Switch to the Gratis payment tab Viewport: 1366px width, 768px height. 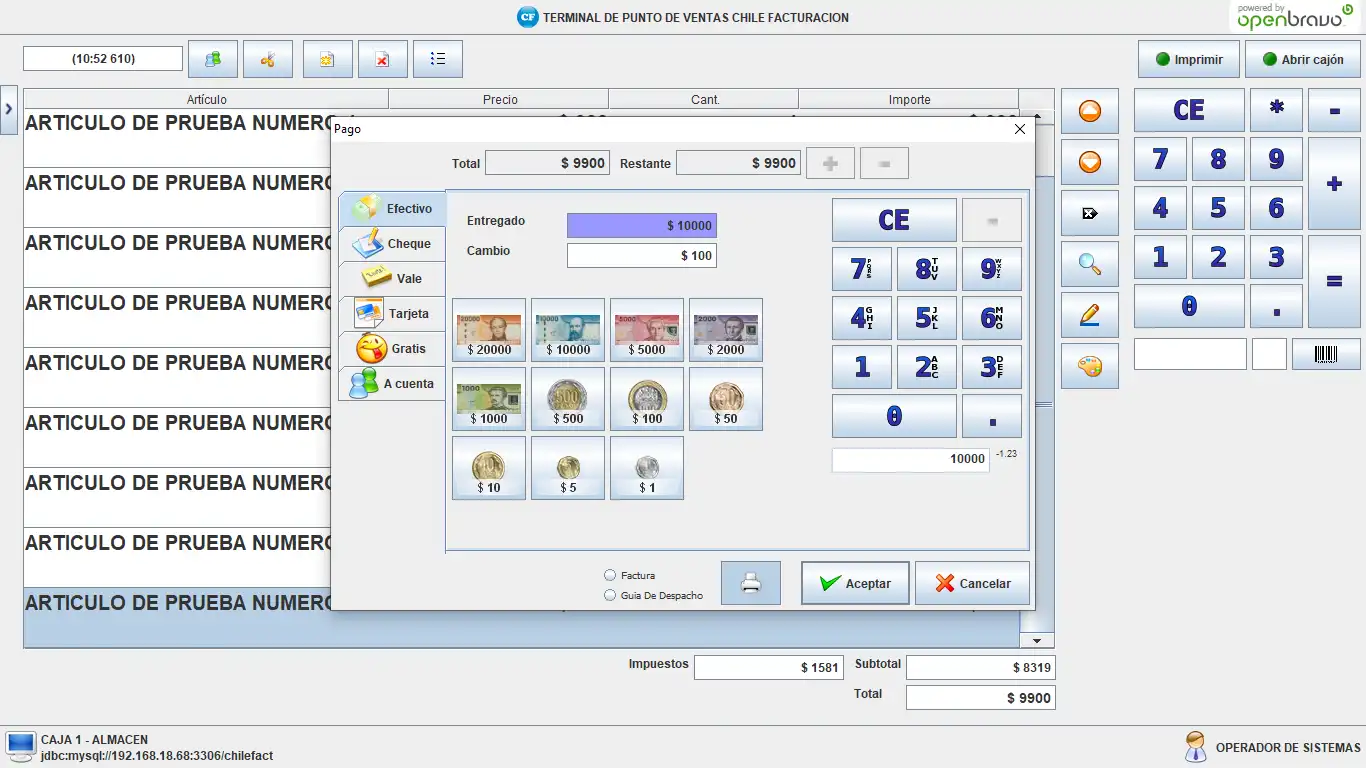pos(392,348)
